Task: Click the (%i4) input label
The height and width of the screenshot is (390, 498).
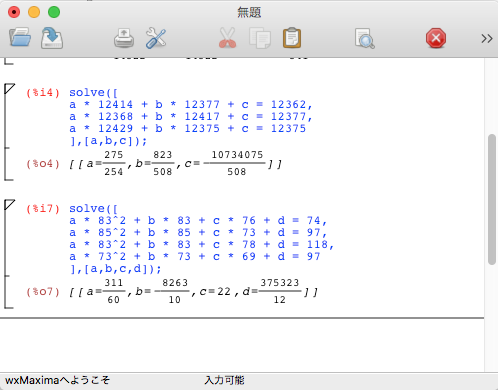Action: [43, 92]
